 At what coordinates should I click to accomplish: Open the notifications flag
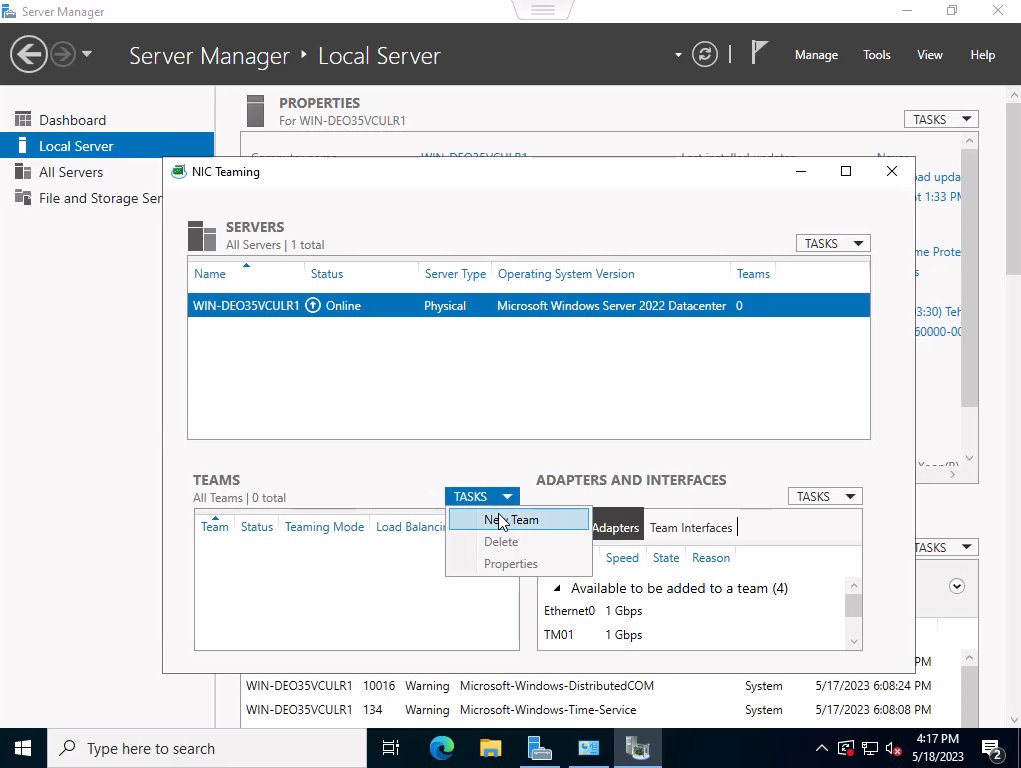tap(759, 53)
